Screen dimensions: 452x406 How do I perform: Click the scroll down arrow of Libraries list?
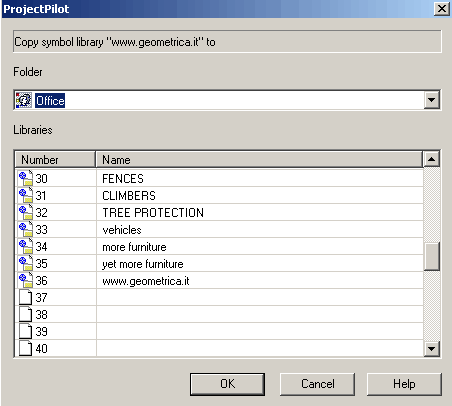click(x=431, y=349)
